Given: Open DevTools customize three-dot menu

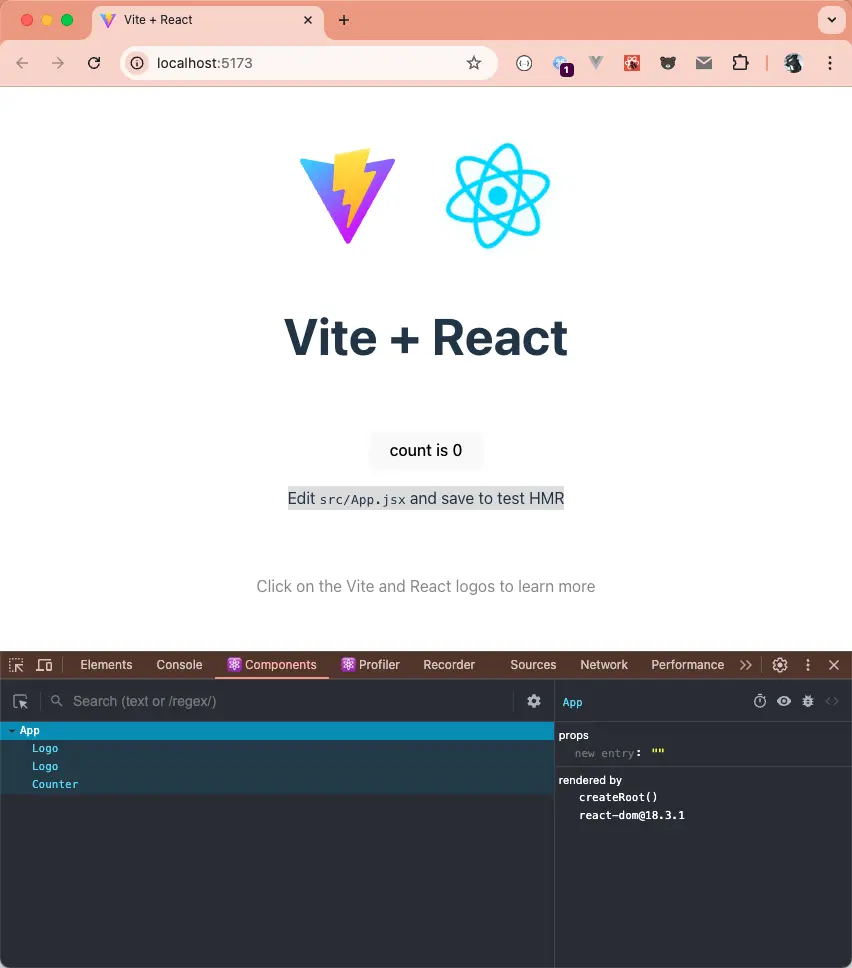Looking at the screenshot, I should point(808,665).
